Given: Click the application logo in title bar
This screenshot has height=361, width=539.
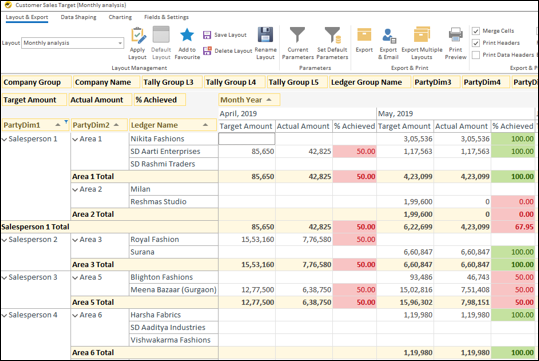Looking at the screenshot, I should (x=8, y=5).
